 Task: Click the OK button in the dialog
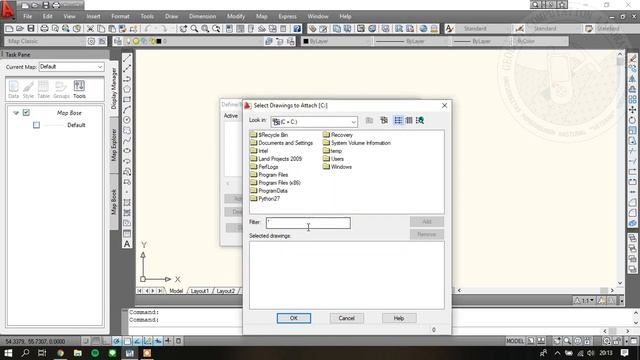point(293,318)
